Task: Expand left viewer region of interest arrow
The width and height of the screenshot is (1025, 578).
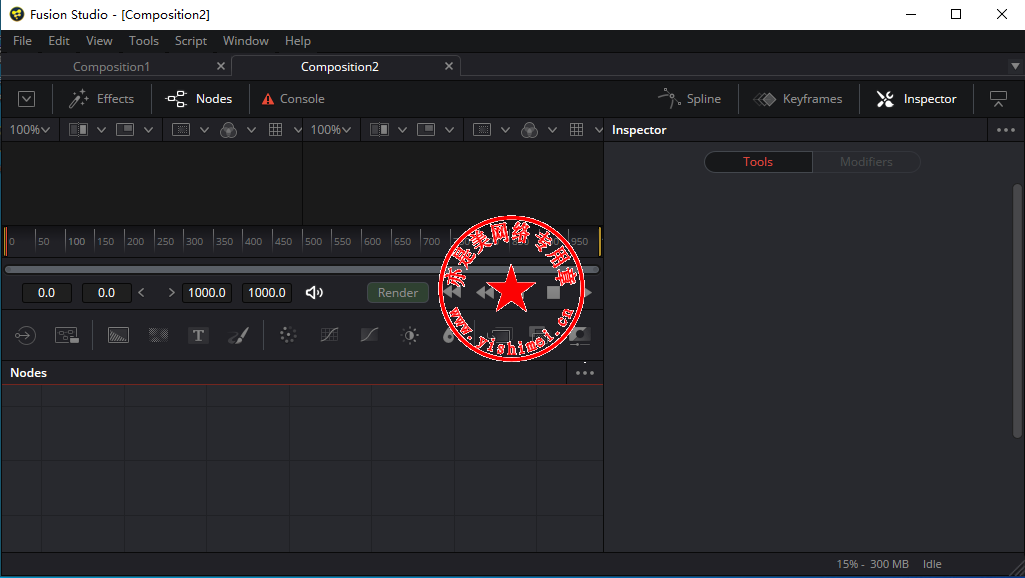Action: (204, 130)
